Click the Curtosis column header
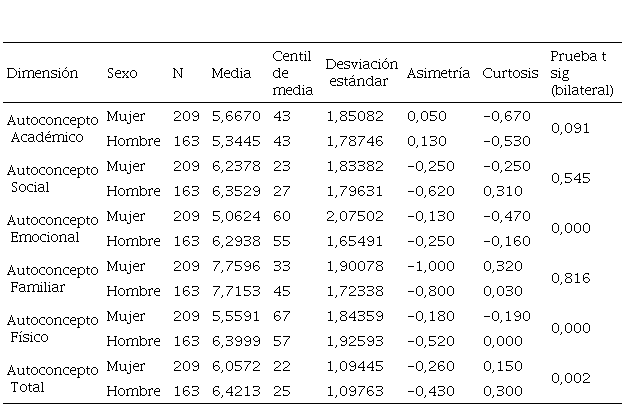Screen dimensions: 625x407 (x=510, y=74)
